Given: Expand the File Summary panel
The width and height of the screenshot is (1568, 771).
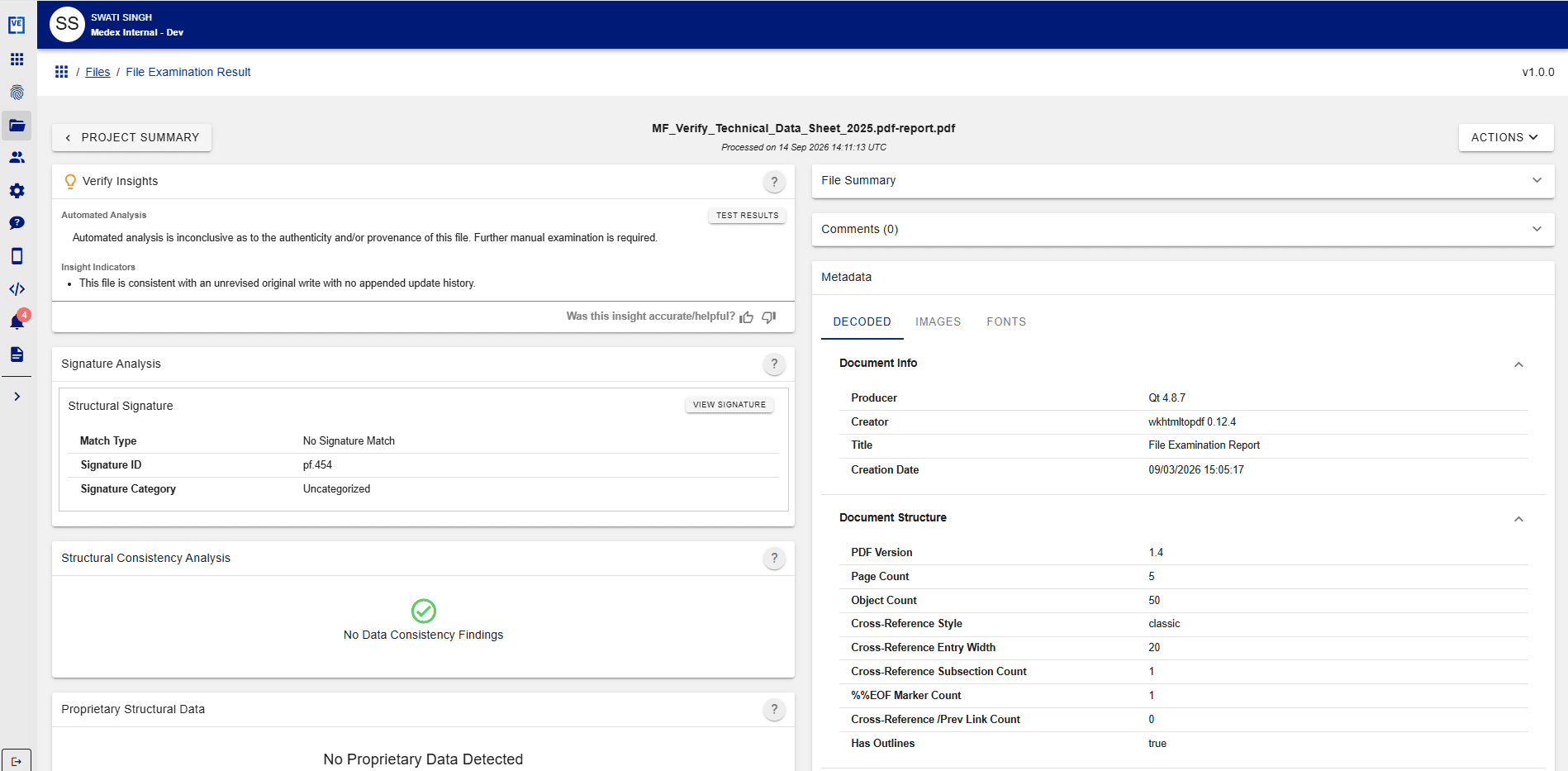Looking at the screenshot, I should click(x=1183, y=180).
